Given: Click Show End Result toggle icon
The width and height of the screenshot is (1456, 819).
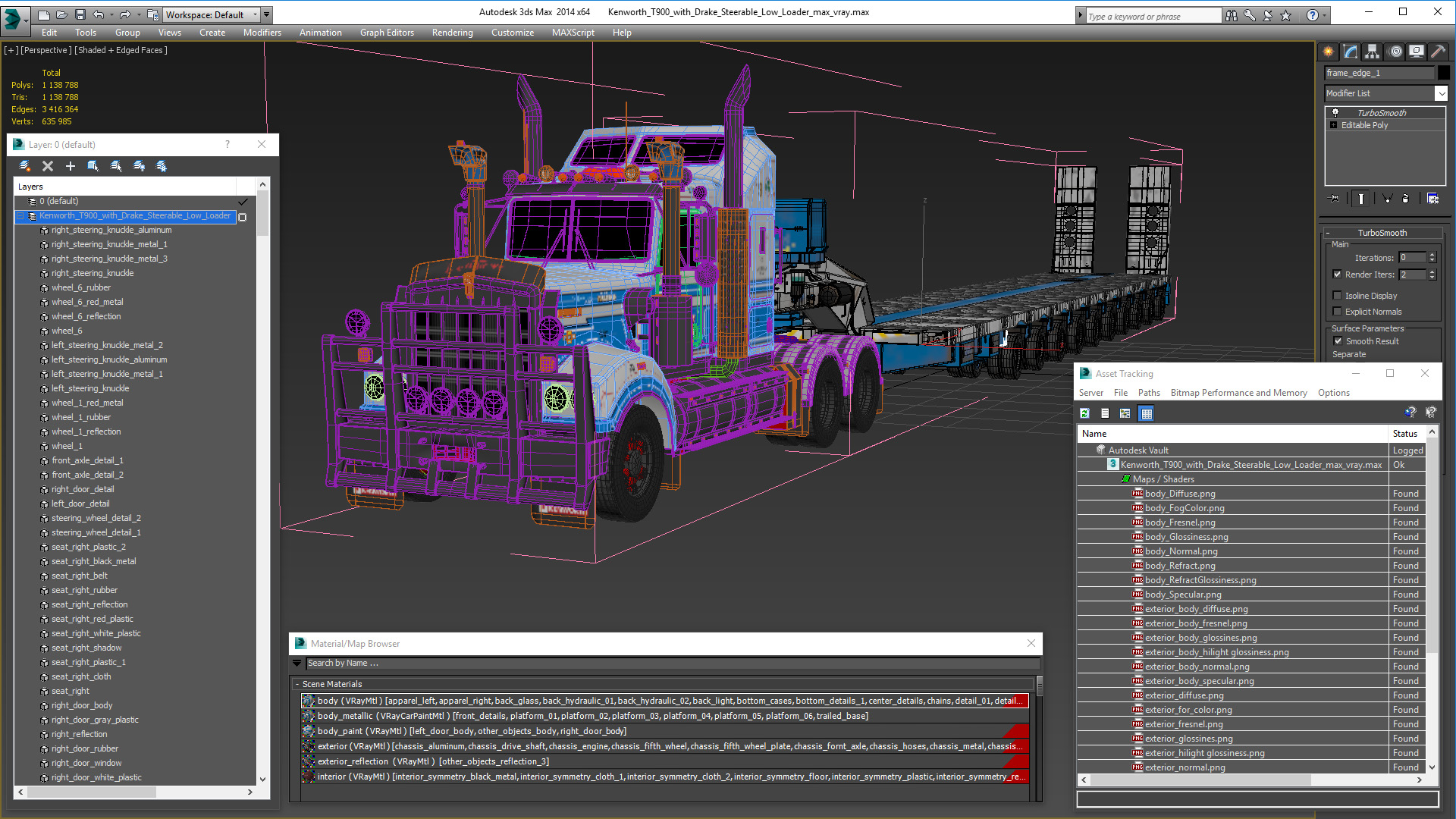Looking at the screenshot, I should click(1361, 199).
